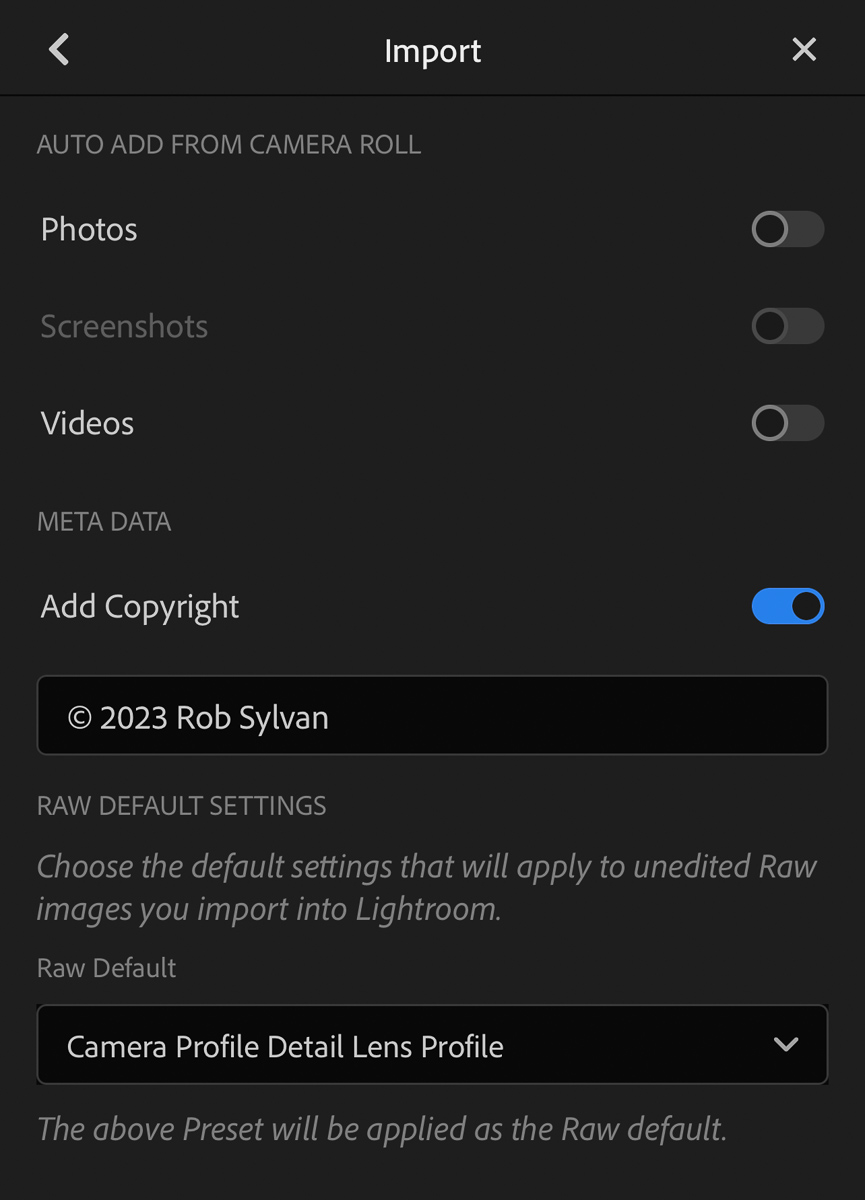
Task: Toggle the Screenshots switch on
Action: click(787, 326)
